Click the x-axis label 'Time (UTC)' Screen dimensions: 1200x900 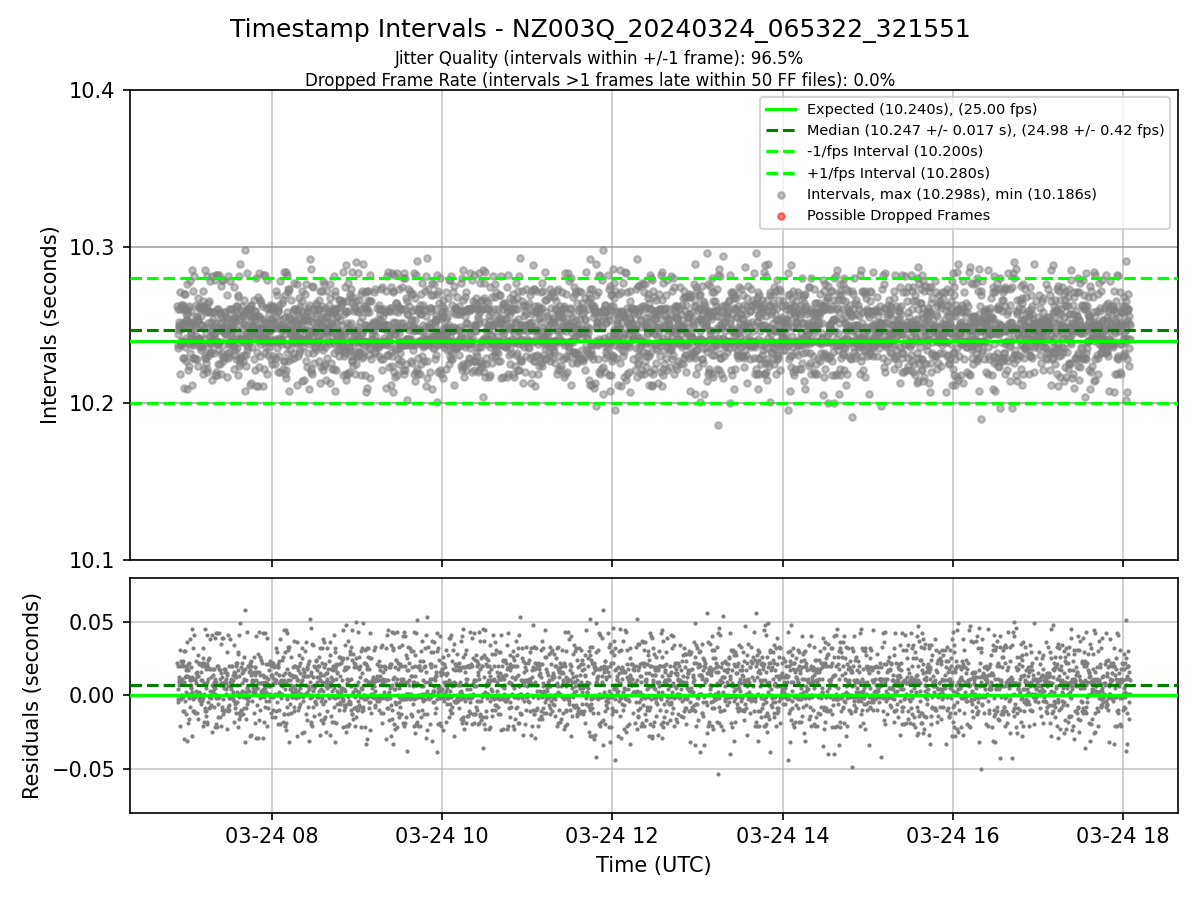point(653,865)
